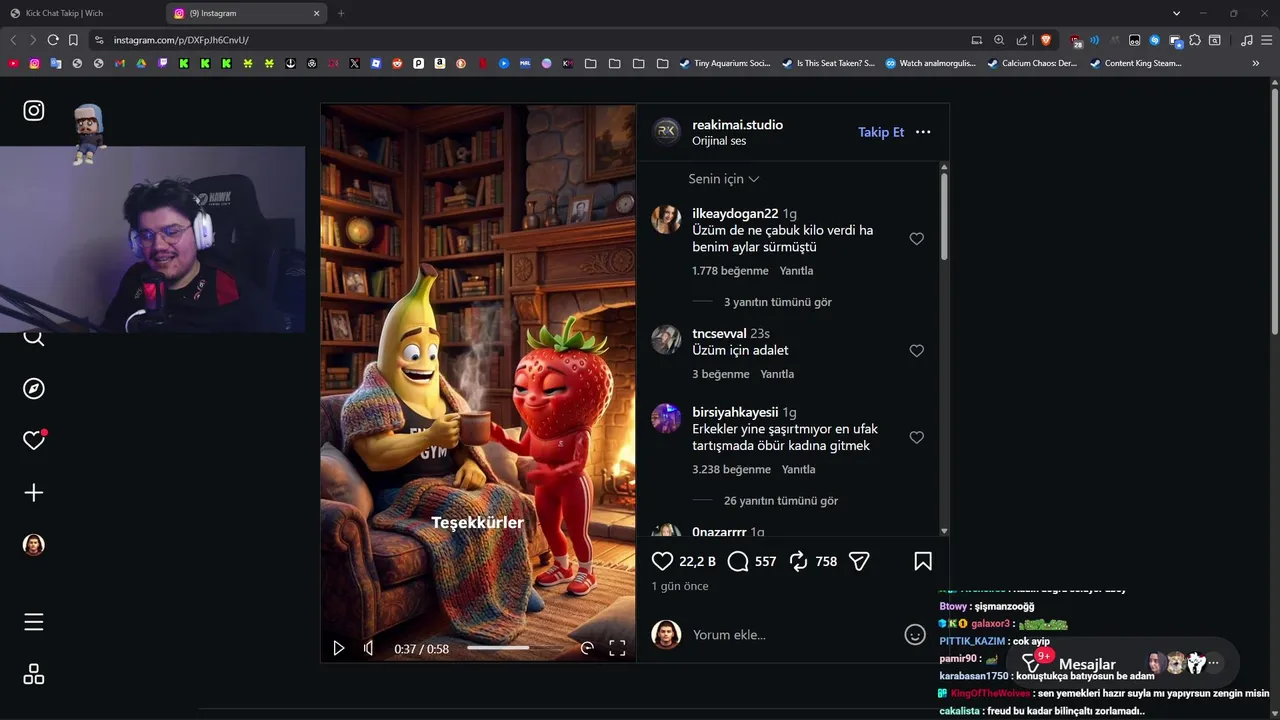Click the 'Yorum ekle...' comment field
This screenshot has height=720, width=1280.
tap(794, 635)
